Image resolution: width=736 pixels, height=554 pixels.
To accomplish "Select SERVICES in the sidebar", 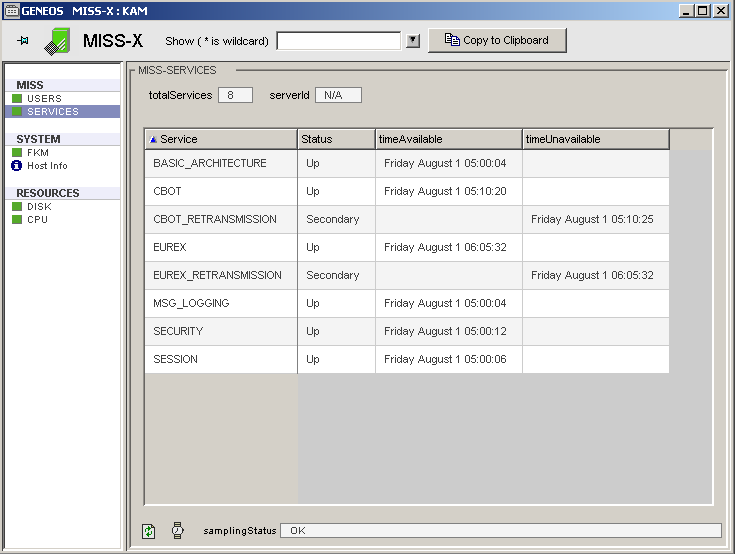I will (x=52, y=112).
